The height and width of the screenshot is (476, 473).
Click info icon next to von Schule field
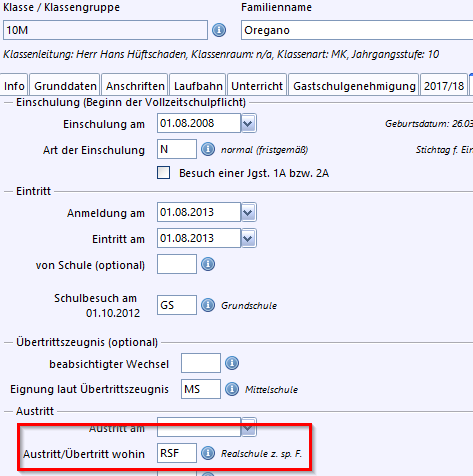(x=208, y=264)
